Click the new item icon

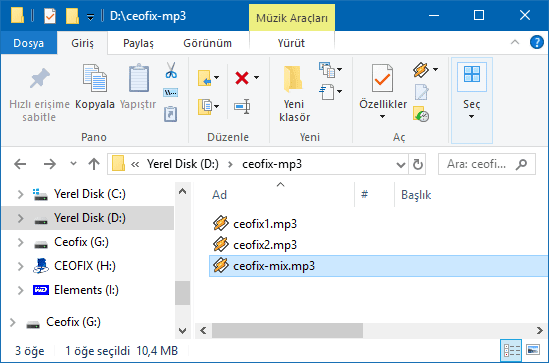coord(327,70)
